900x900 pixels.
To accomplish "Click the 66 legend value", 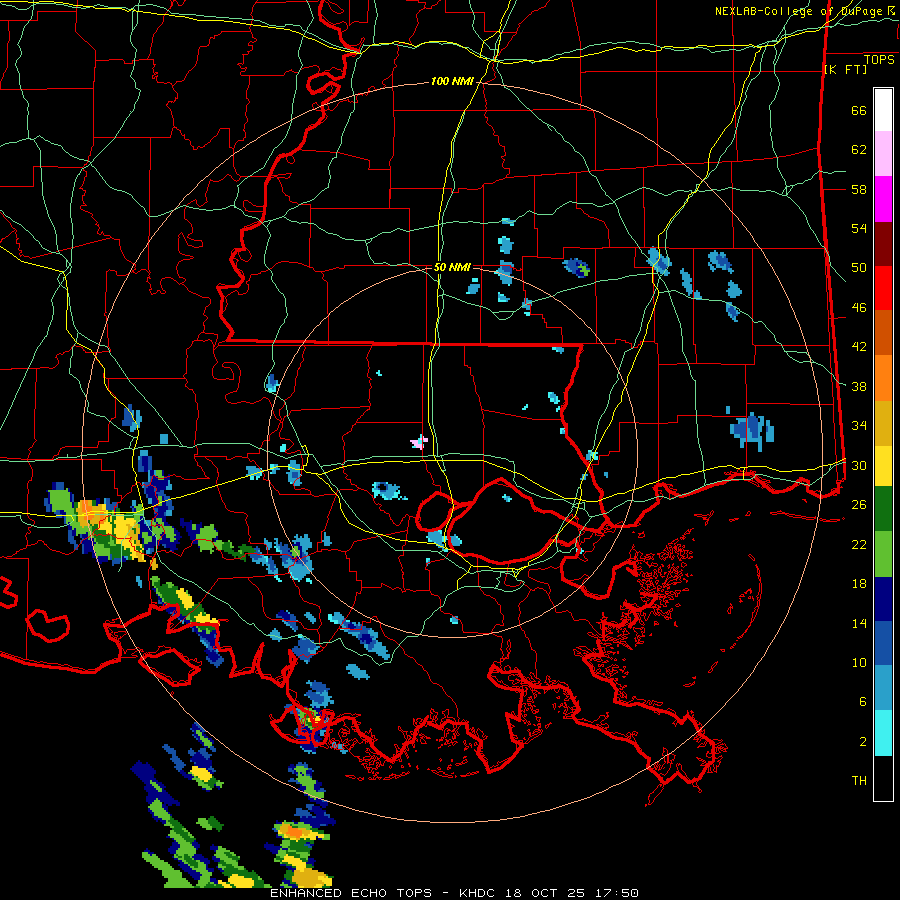I will [859, 110].
